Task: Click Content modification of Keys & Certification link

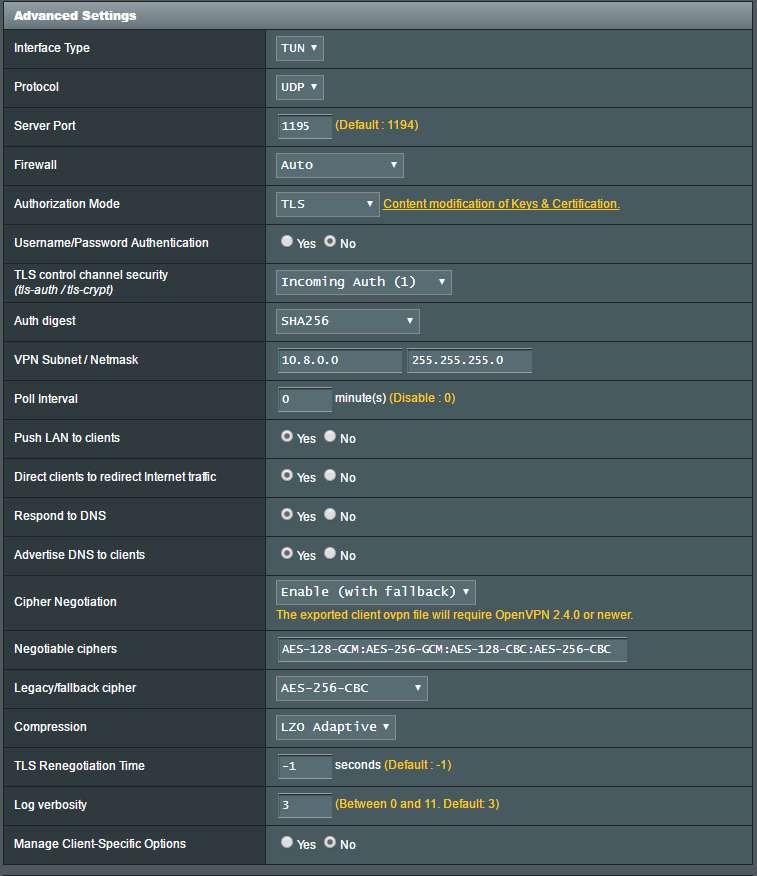Action: coord(501,204)
